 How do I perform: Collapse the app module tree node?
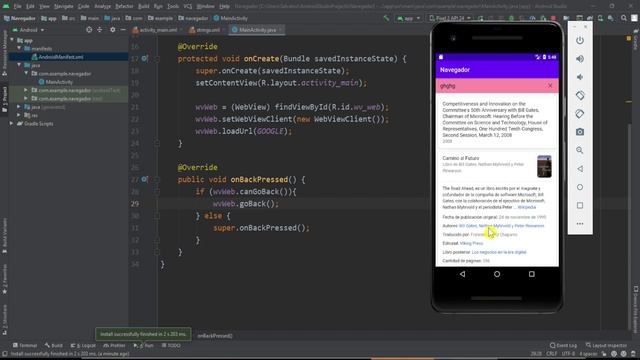(12, 40)
